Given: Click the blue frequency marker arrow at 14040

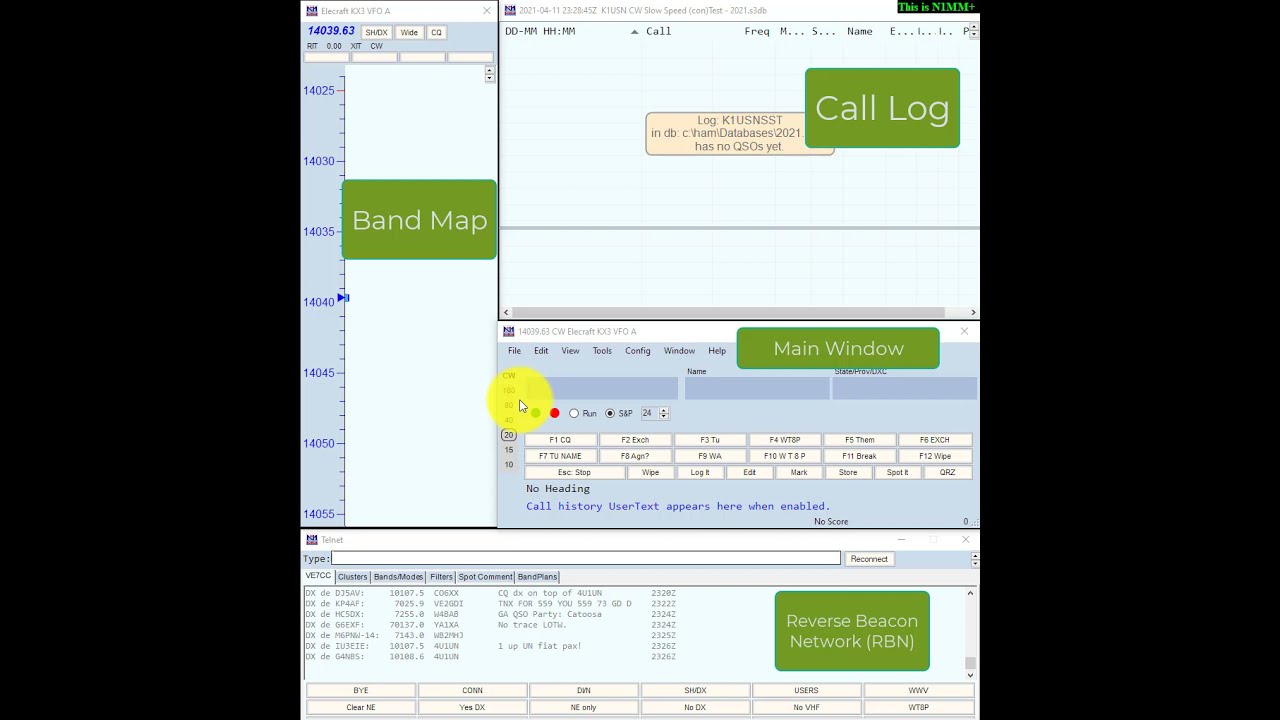Looking at the screenshot, I should 342,298.
